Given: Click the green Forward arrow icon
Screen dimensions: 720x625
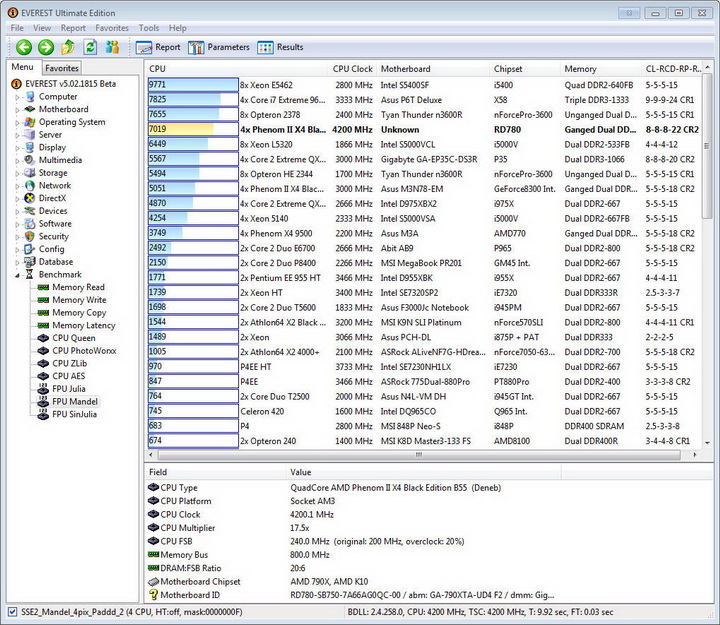Looking at the screenshot, I should coord(45,47).
